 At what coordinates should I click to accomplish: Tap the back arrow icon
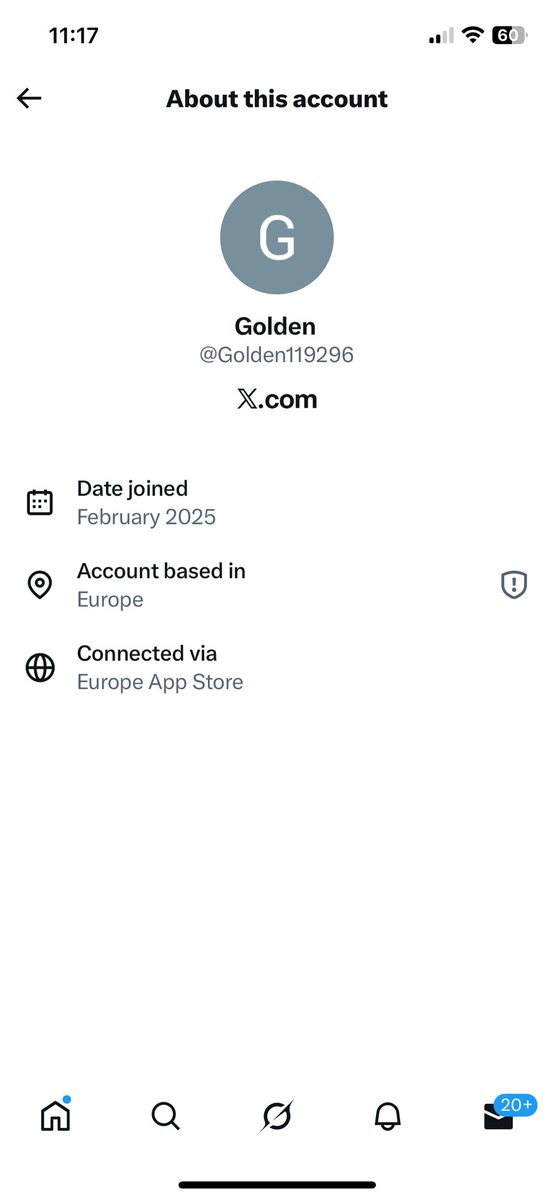pos(29,98)
